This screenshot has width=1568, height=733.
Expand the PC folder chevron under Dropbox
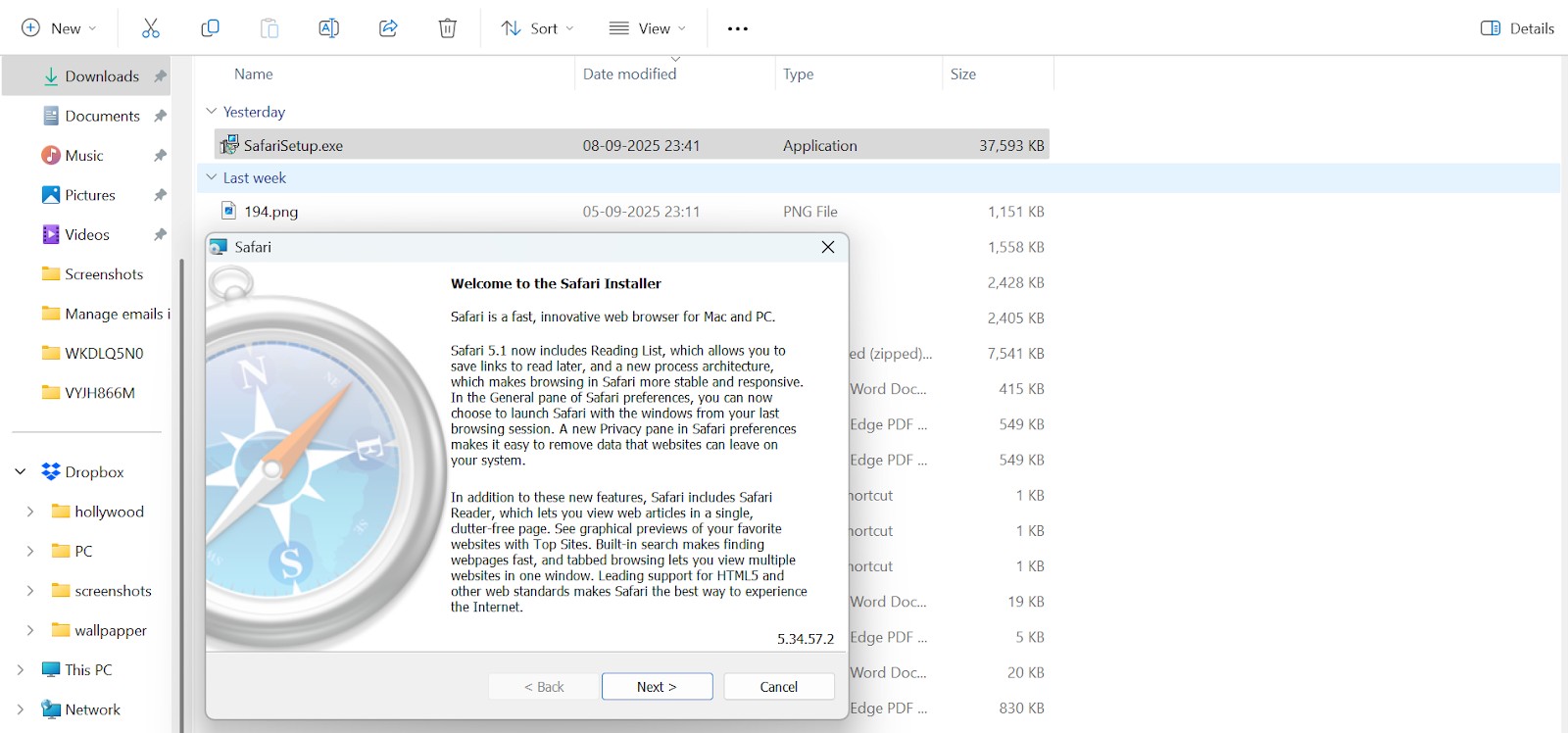click(30, 552)
